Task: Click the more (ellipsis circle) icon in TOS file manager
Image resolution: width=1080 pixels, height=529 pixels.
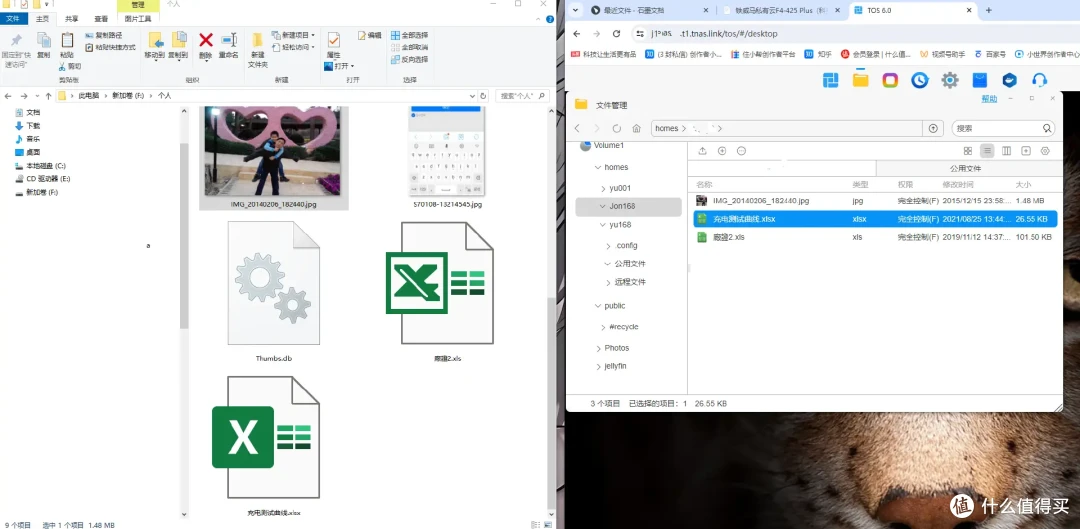Action: [x=741, y=151]
